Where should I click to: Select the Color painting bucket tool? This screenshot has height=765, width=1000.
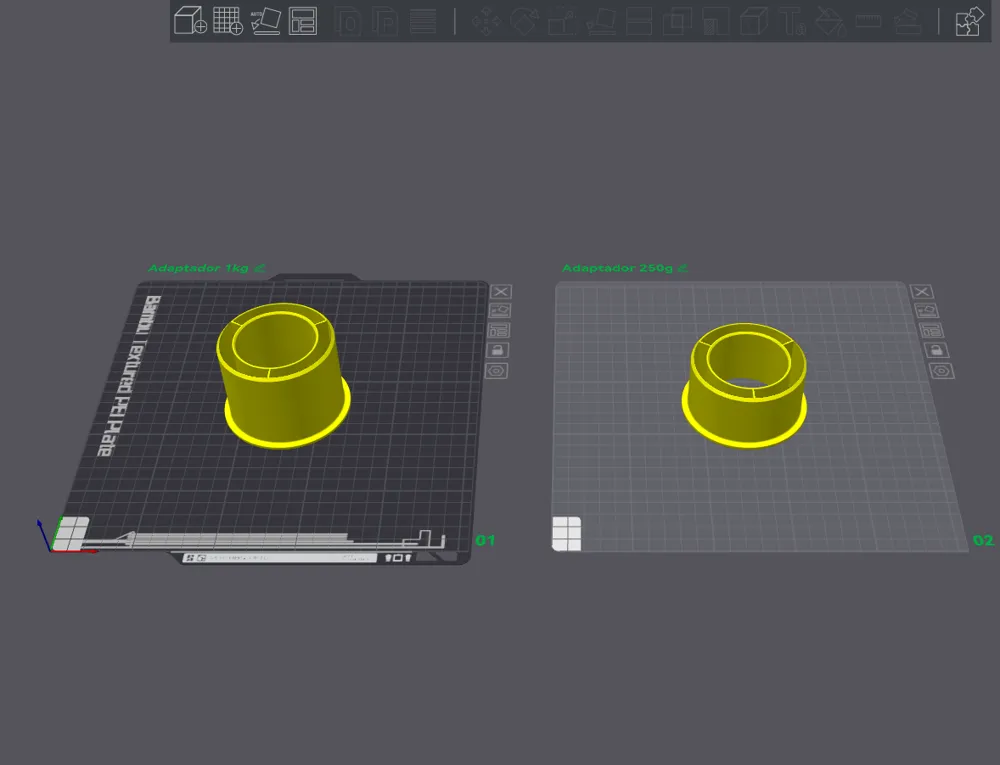[830, 20]
